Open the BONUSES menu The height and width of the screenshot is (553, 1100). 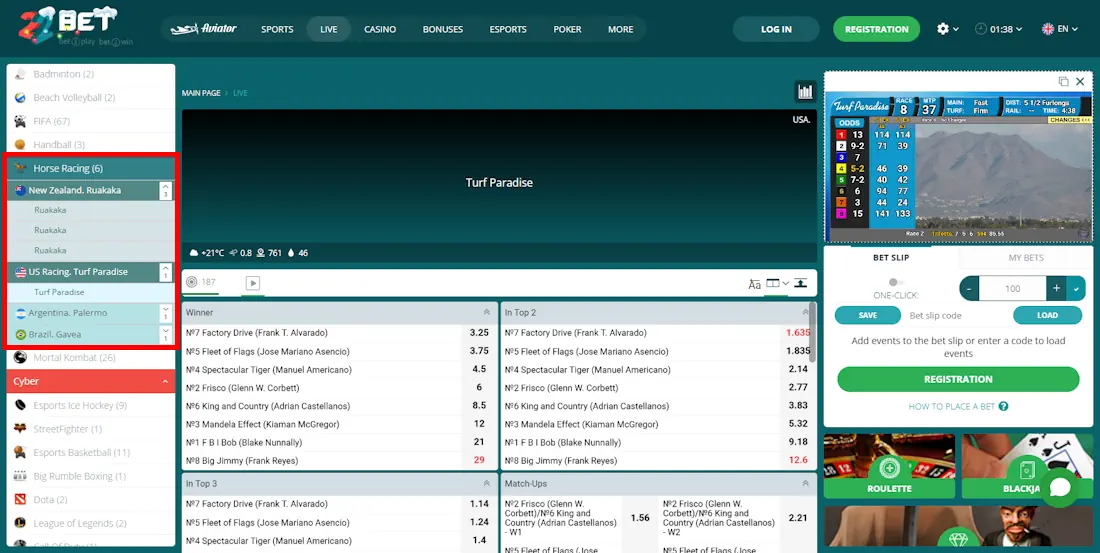443,29
